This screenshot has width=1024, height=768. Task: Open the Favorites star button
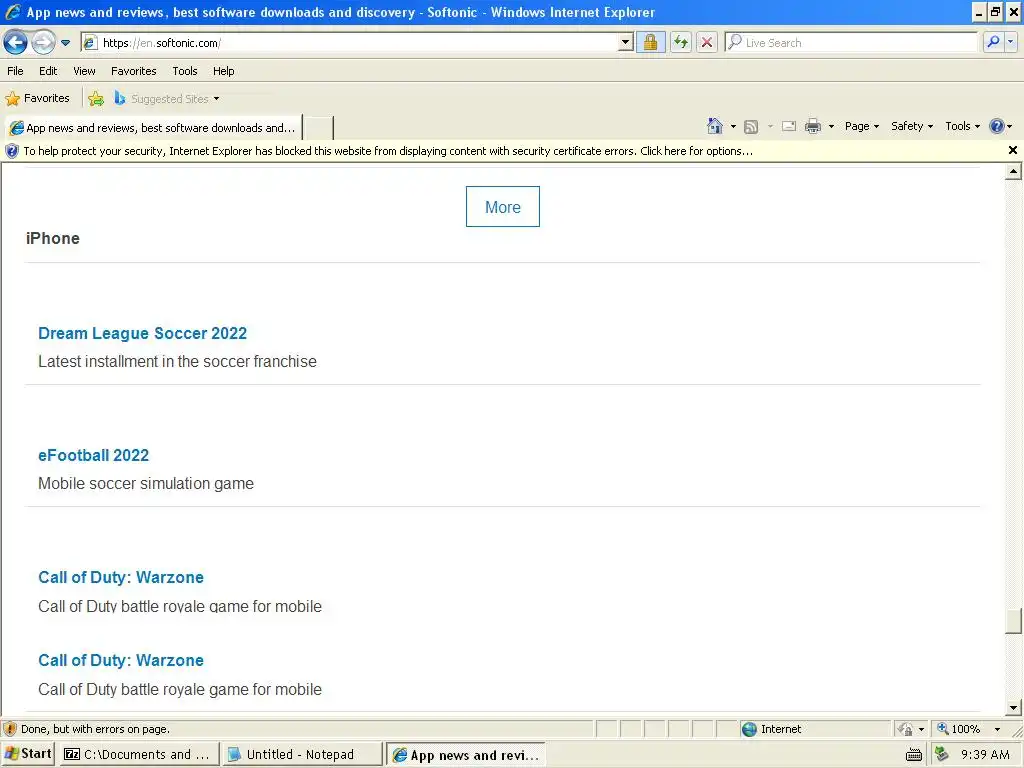coord(37,99)
